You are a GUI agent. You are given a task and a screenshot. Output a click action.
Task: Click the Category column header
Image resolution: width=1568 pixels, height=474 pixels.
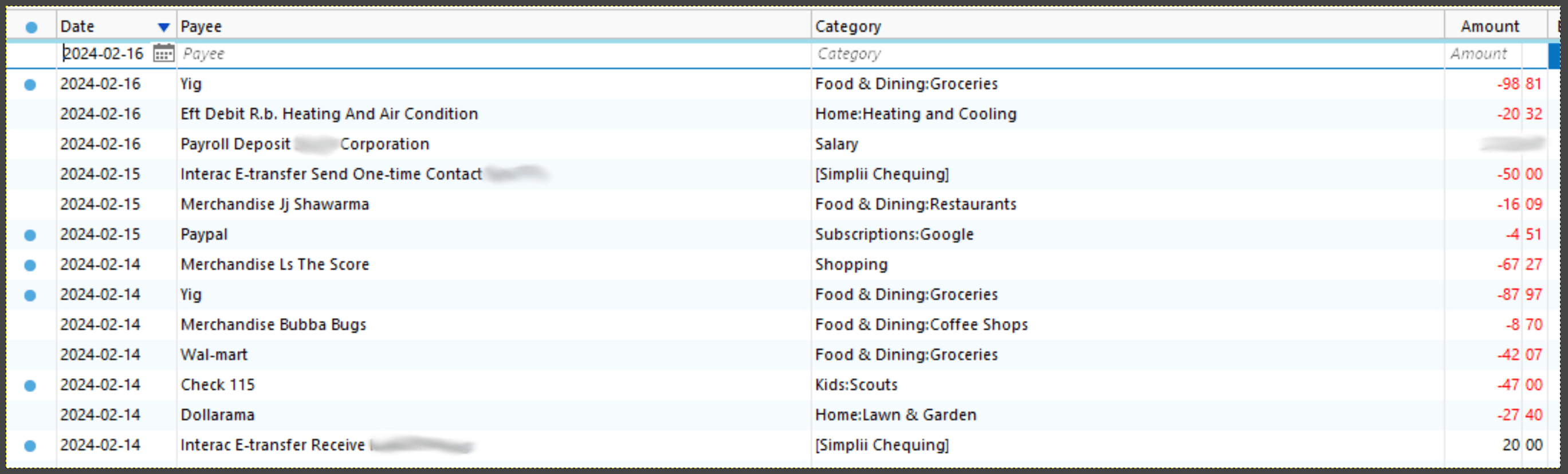(x=1128, y=26)
